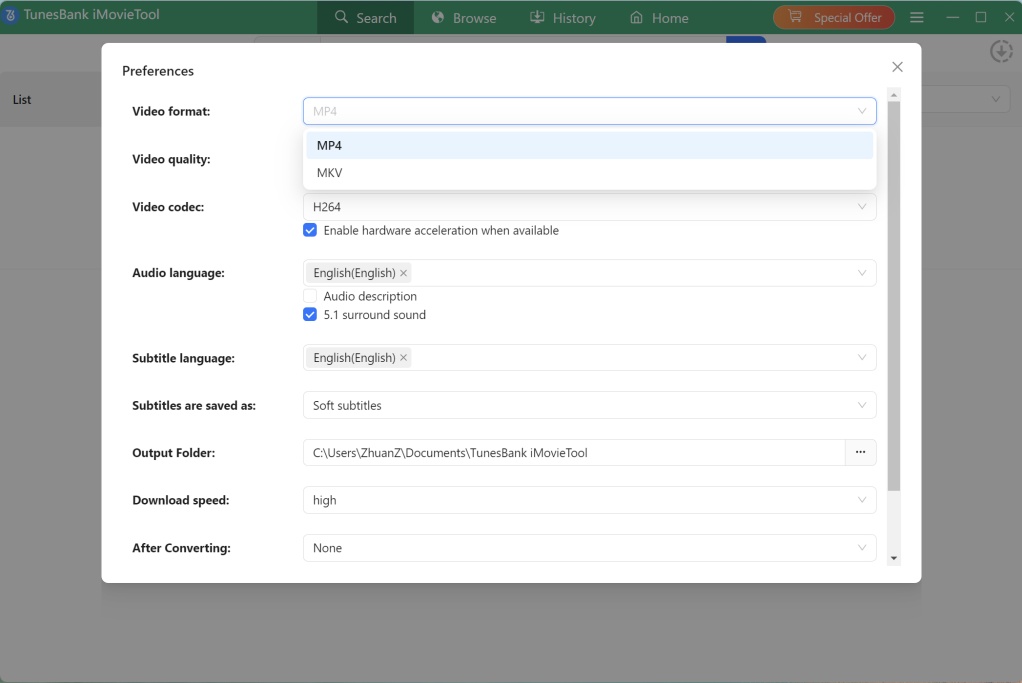1022x683 pixels.
Task: Expand the Video codec H264 dropdown
Action: pos(589,207)
